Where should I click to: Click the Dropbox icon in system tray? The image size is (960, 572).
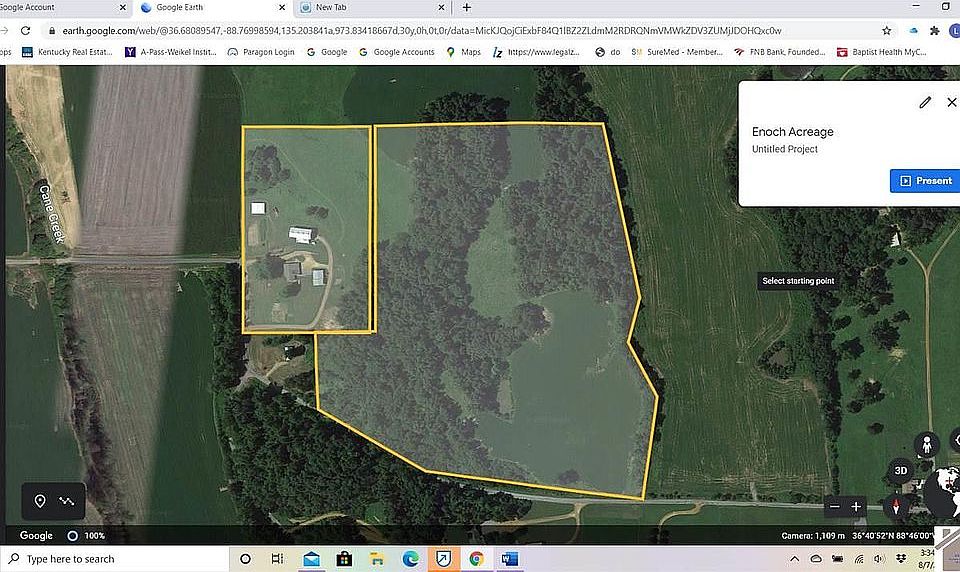coord(901,559)
